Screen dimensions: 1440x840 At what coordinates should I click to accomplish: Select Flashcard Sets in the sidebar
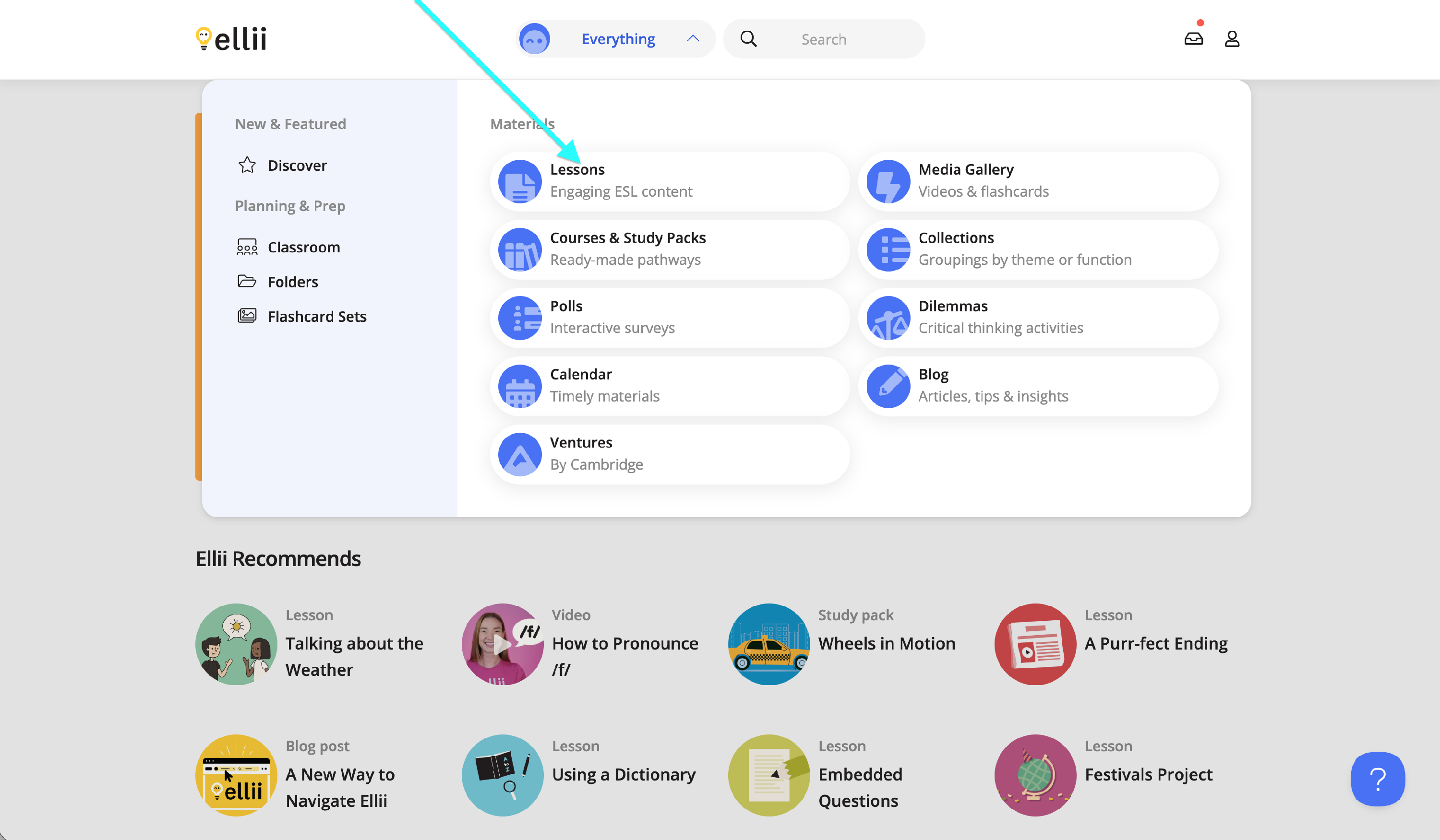point(317,316)
